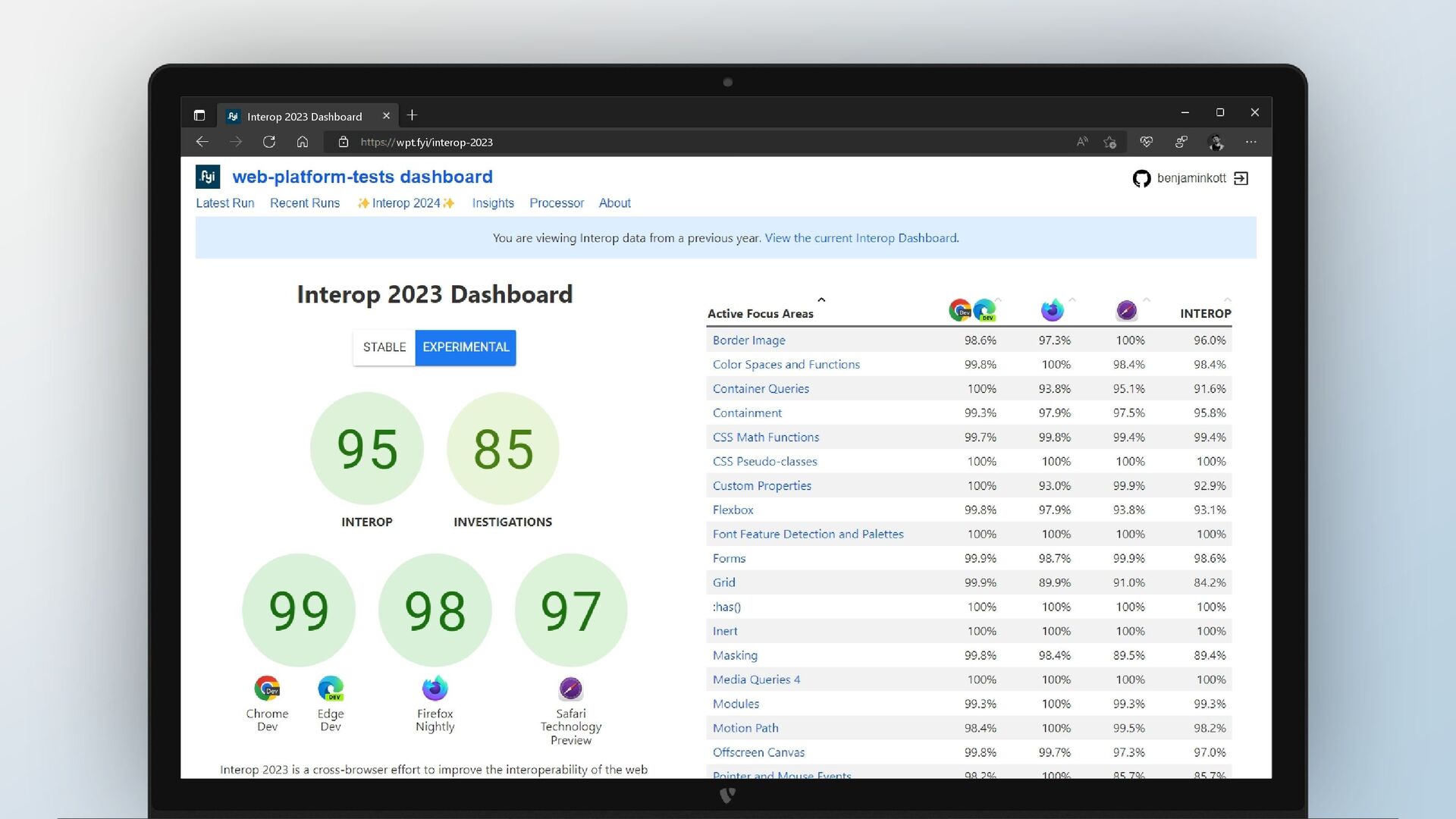The width and height of the screenshot is (1456, 819).
Task: Open the Latest Run menu item
Action: (x=225, y=203)
